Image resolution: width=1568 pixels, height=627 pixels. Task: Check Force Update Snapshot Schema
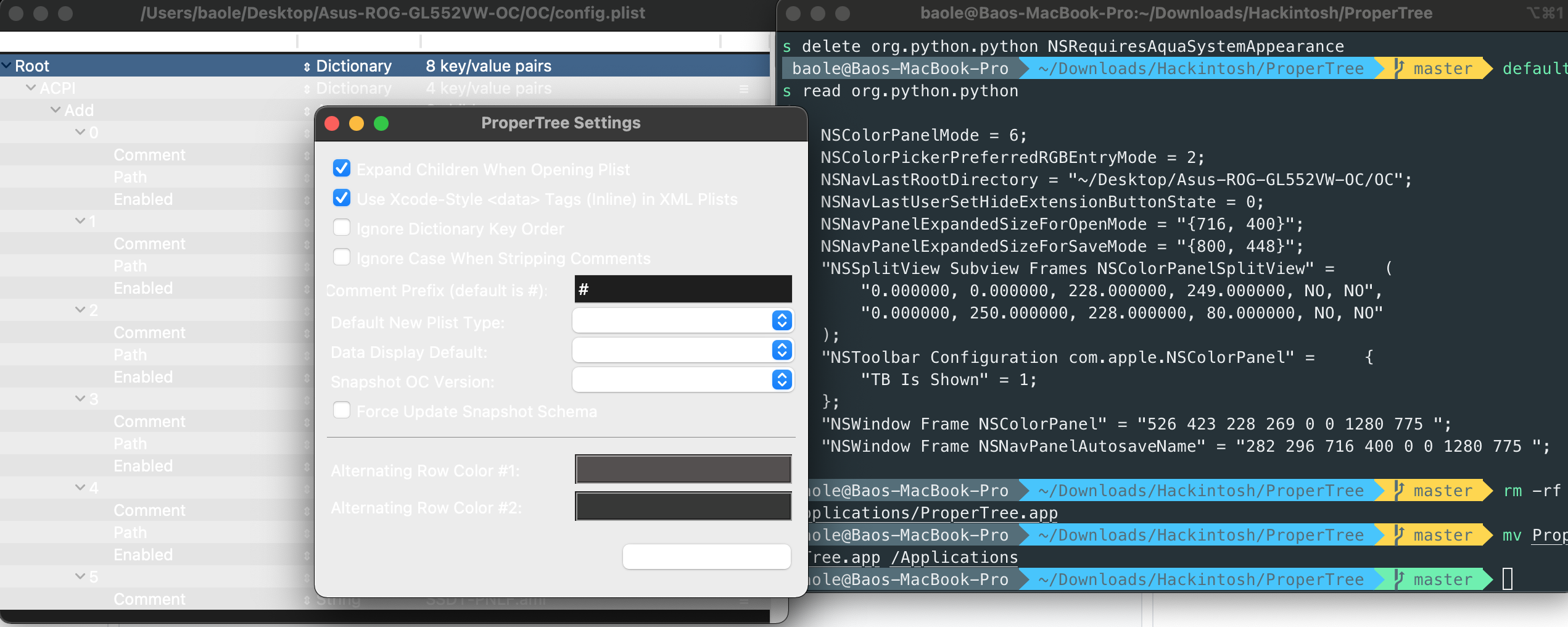[342, 410]
